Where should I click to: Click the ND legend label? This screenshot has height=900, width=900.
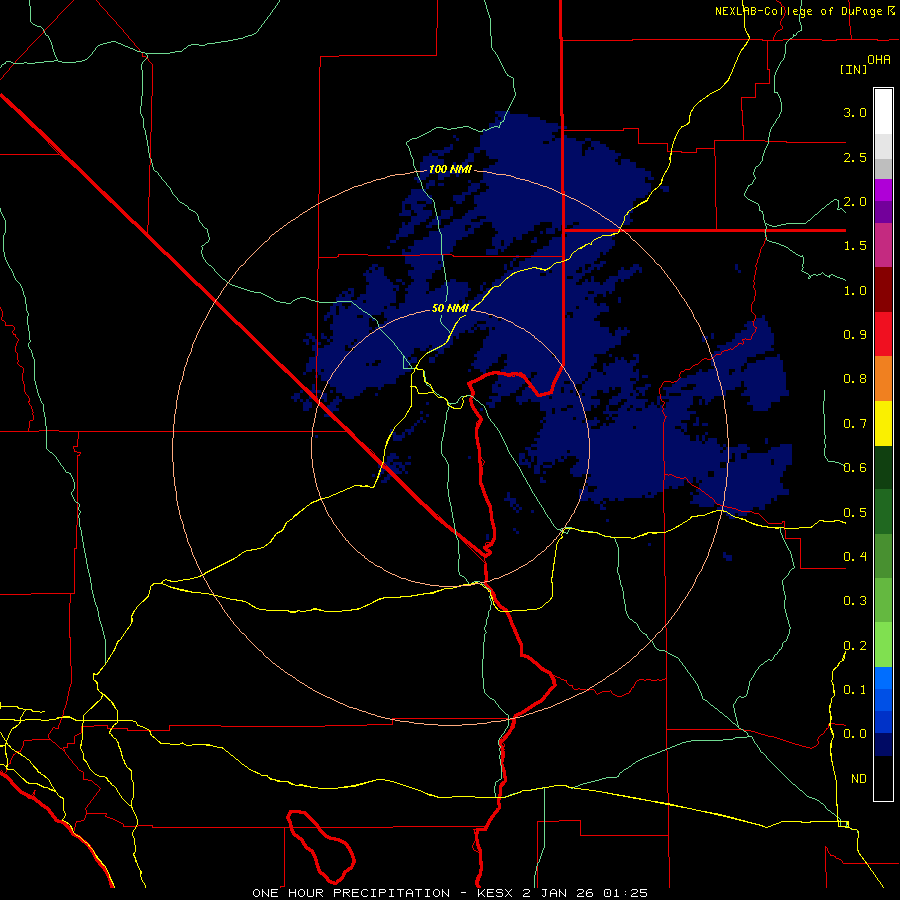(x=859, y=779)
